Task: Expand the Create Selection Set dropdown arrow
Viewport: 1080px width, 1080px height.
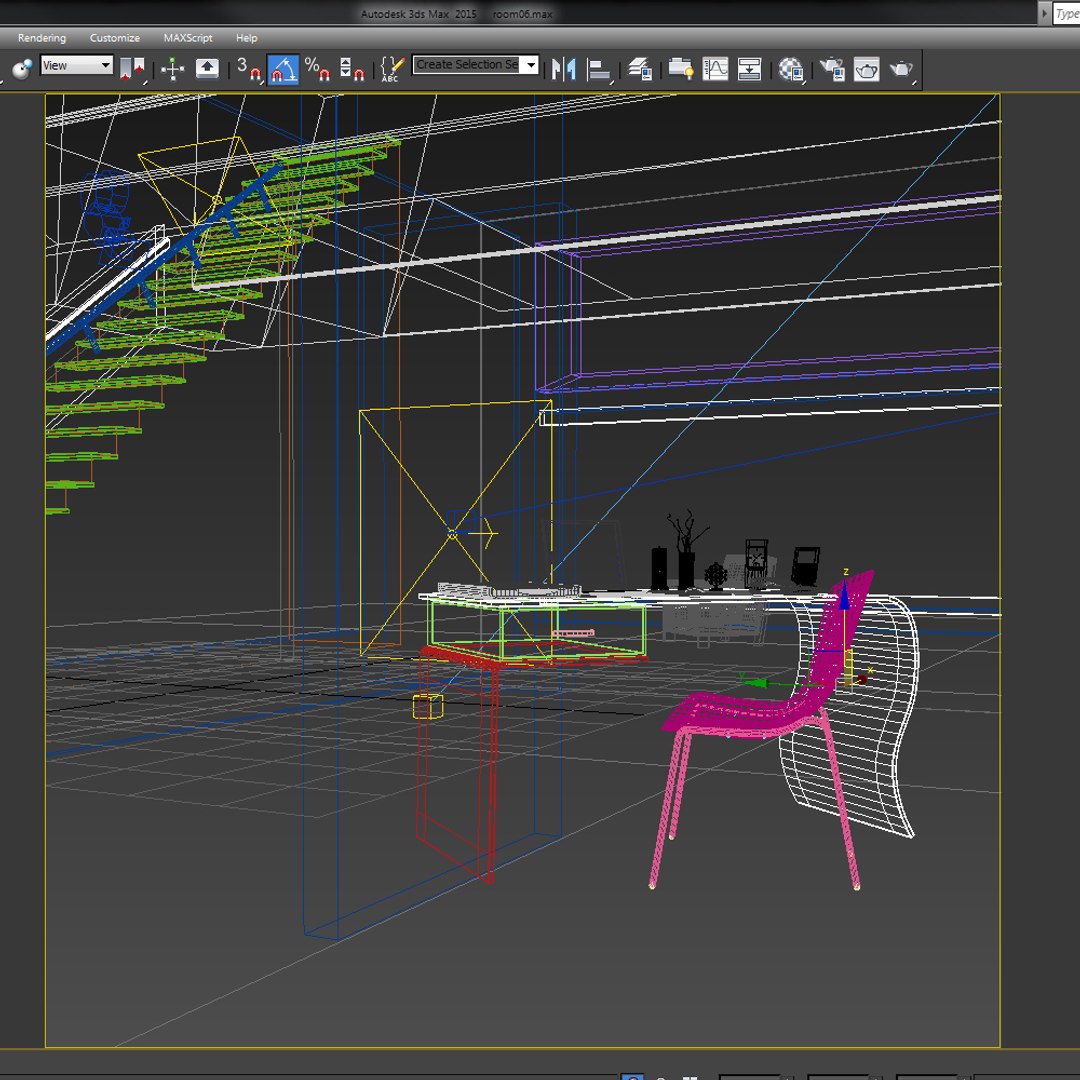Action: pos(530,65)
